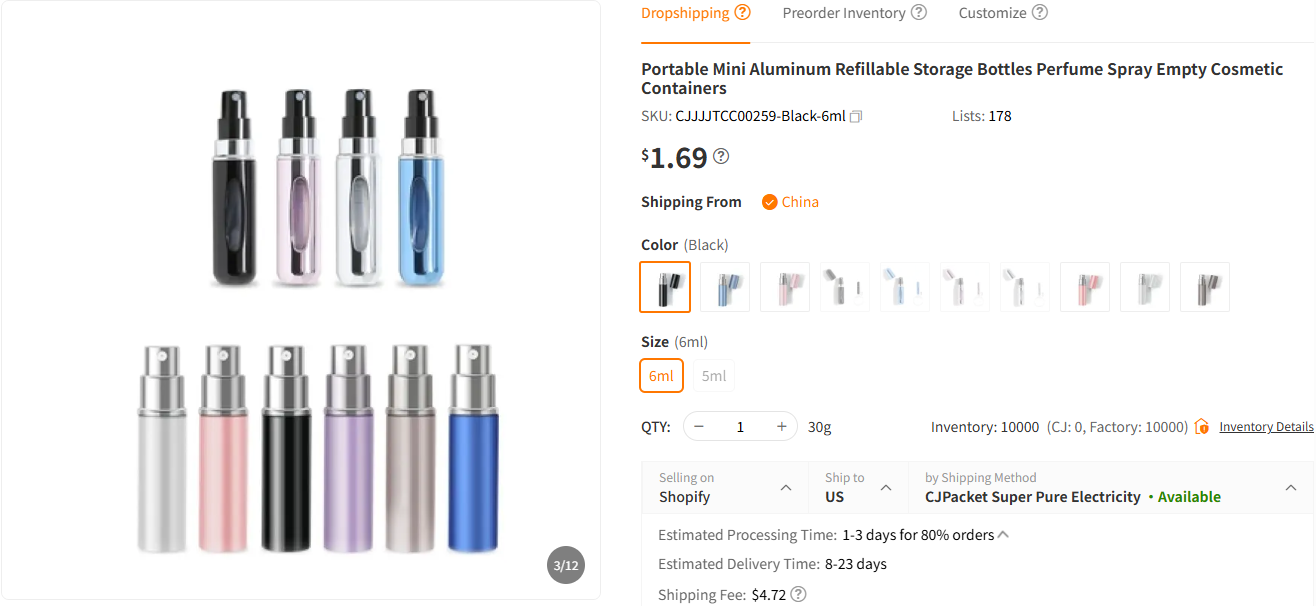
Task: Click the help icon beside Dropshipping tab
Action: pos(742,12)
